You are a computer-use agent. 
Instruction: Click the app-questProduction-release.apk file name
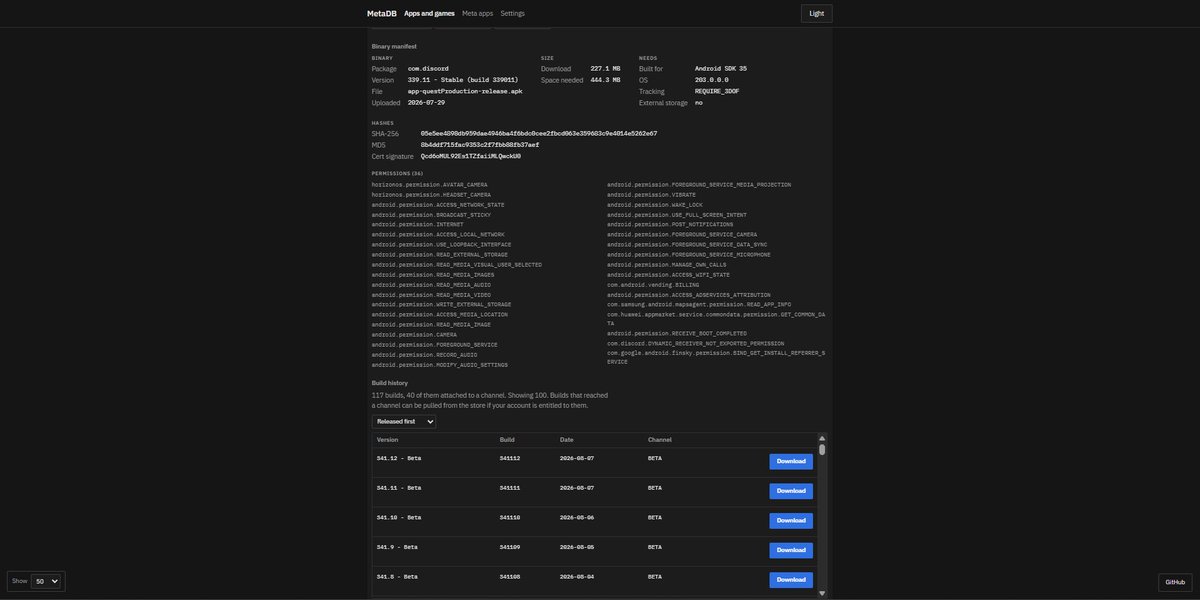465,91
